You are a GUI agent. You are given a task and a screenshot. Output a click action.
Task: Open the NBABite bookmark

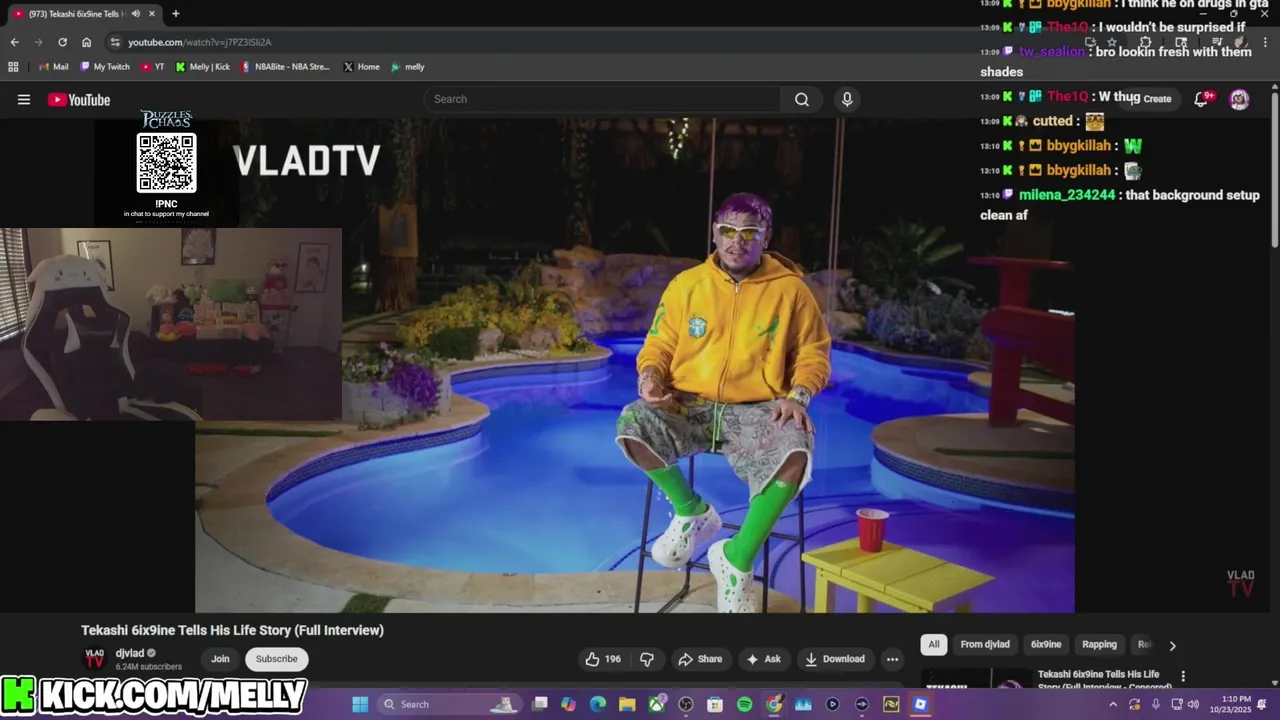[x=285, y=67]
